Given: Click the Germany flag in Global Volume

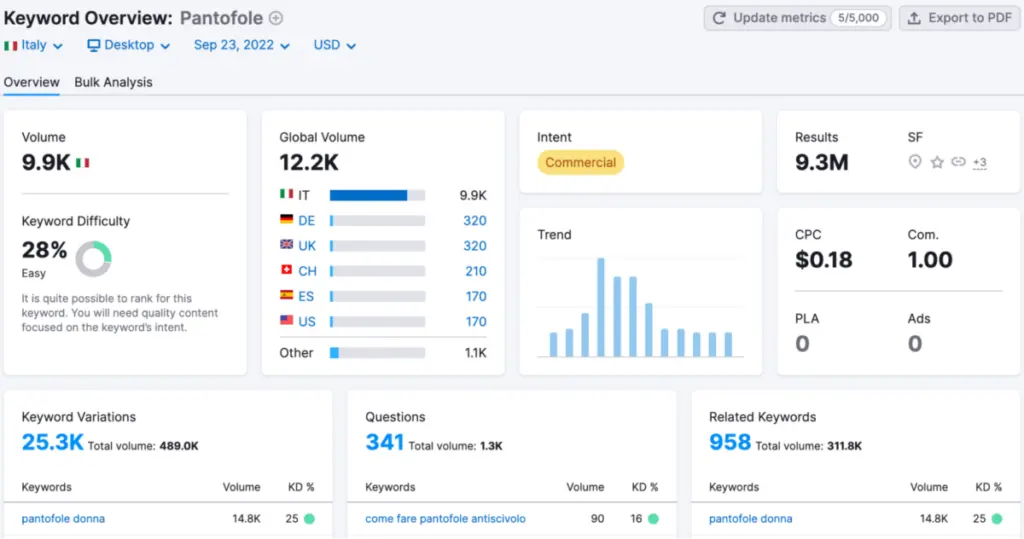Looking at the screenshot, I should pos(287,220).
